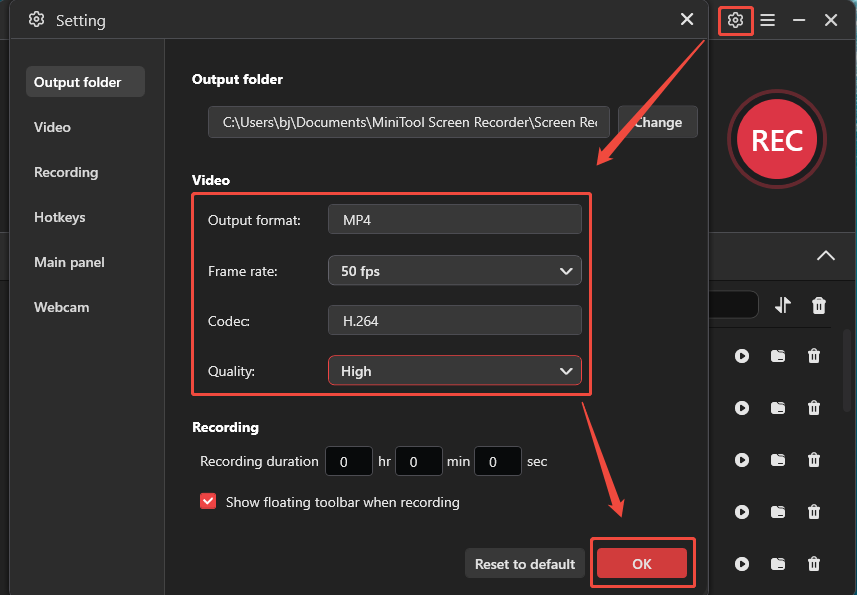Collapse the recordings panel with the chevron
857x595 pixels.
pyautogui.click(x=826, y=256)
